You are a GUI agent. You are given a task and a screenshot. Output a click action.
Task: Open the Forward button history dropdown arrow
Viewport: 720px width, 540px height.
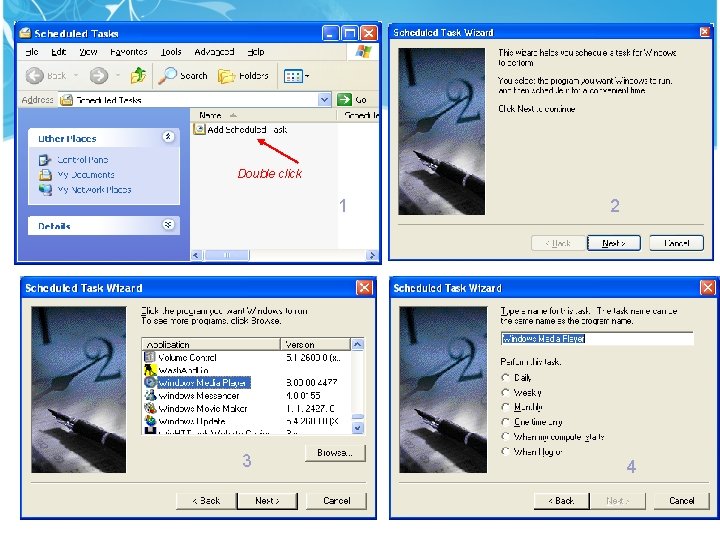click(118, 76)
